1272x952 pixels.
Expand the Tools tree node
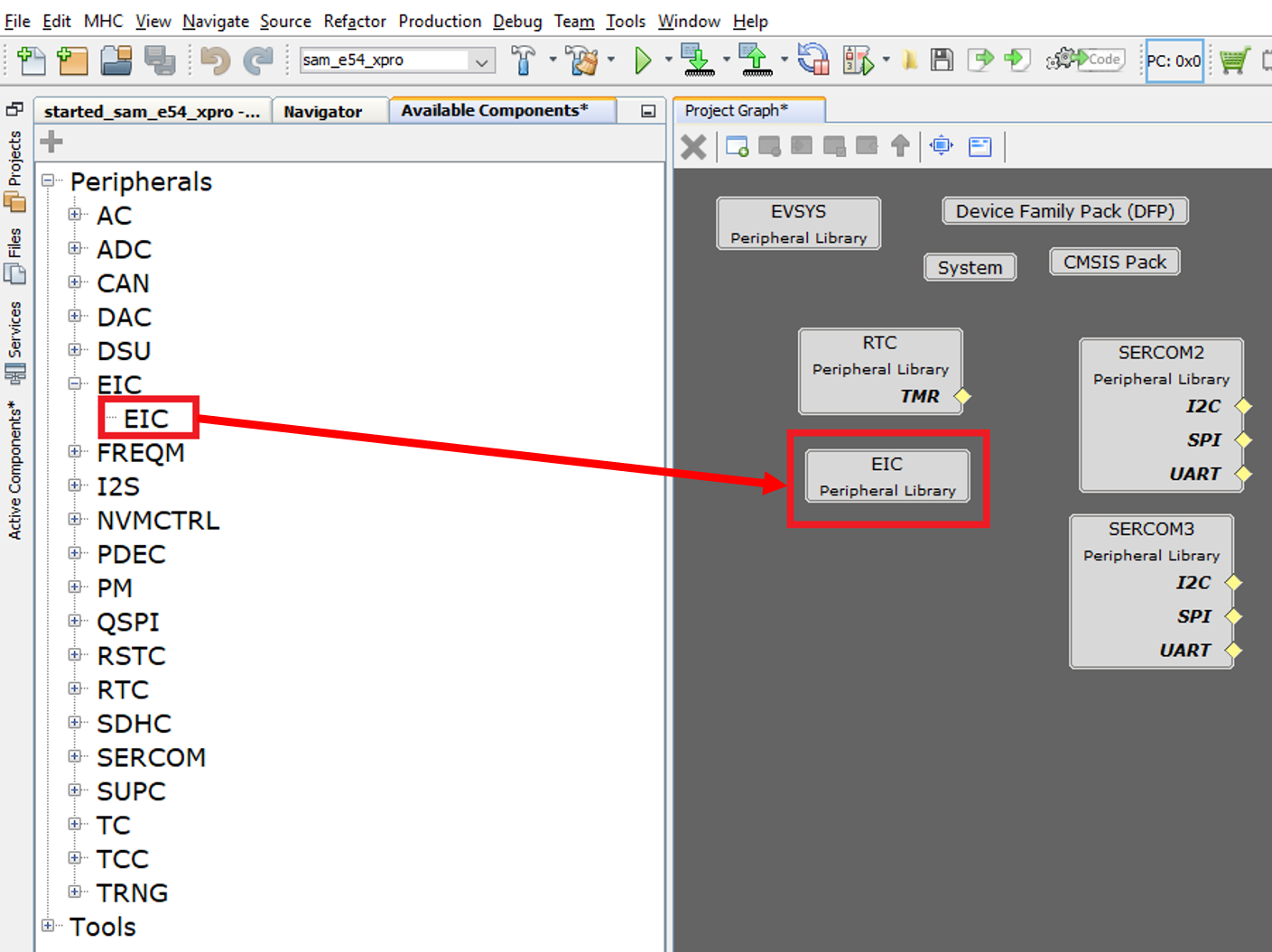click(x=49, y=926)
